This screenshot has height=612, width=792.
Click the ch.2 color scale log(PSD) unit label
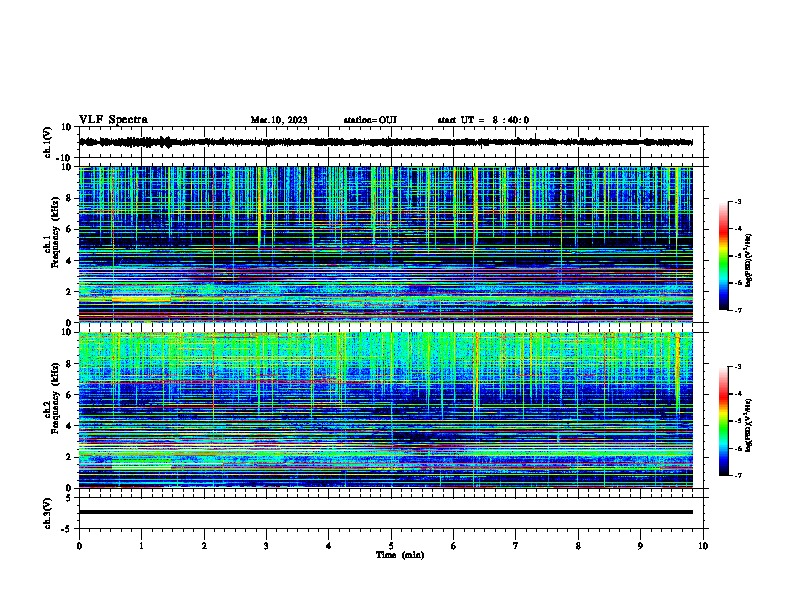[750, 425]
